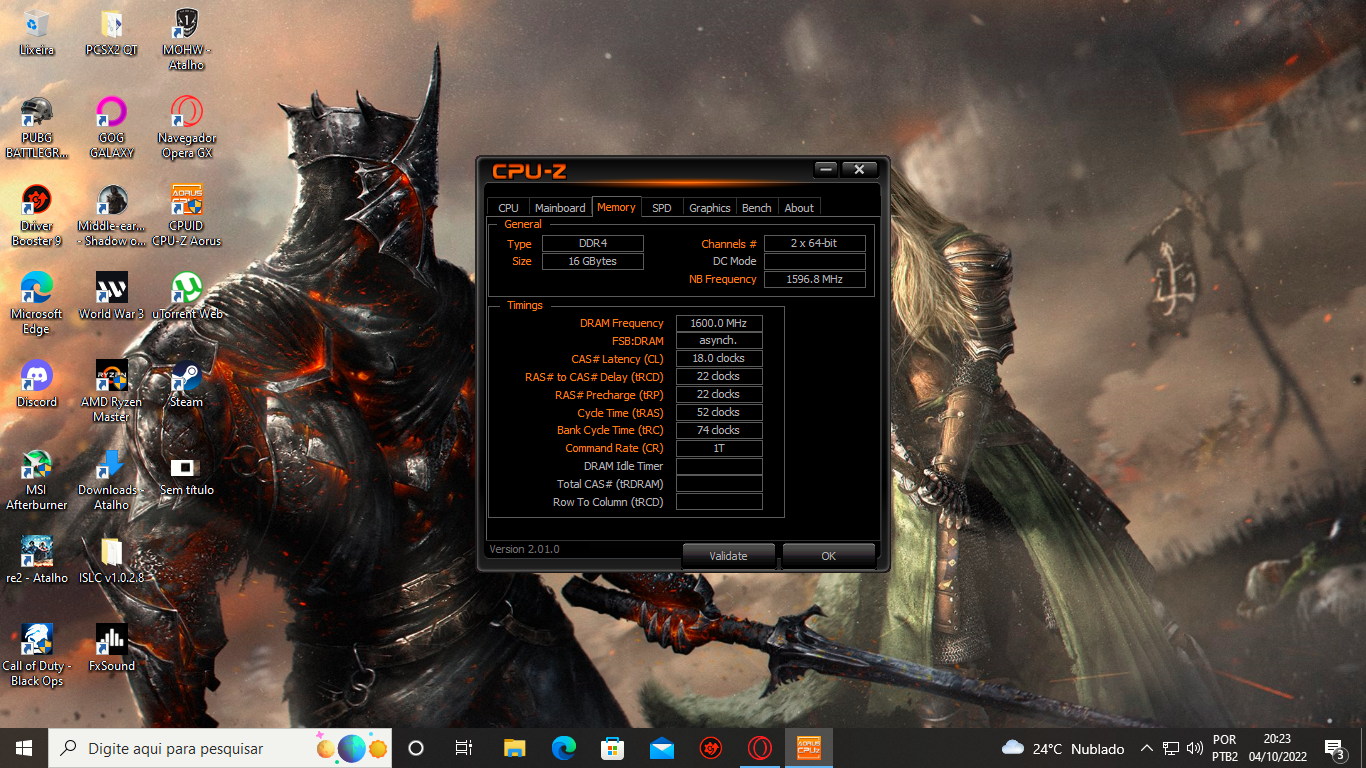The width and height of the screenshot is (1366, 768).
Task: Click Call of Duty - Black Ops icon
Action: coord(37,657)
